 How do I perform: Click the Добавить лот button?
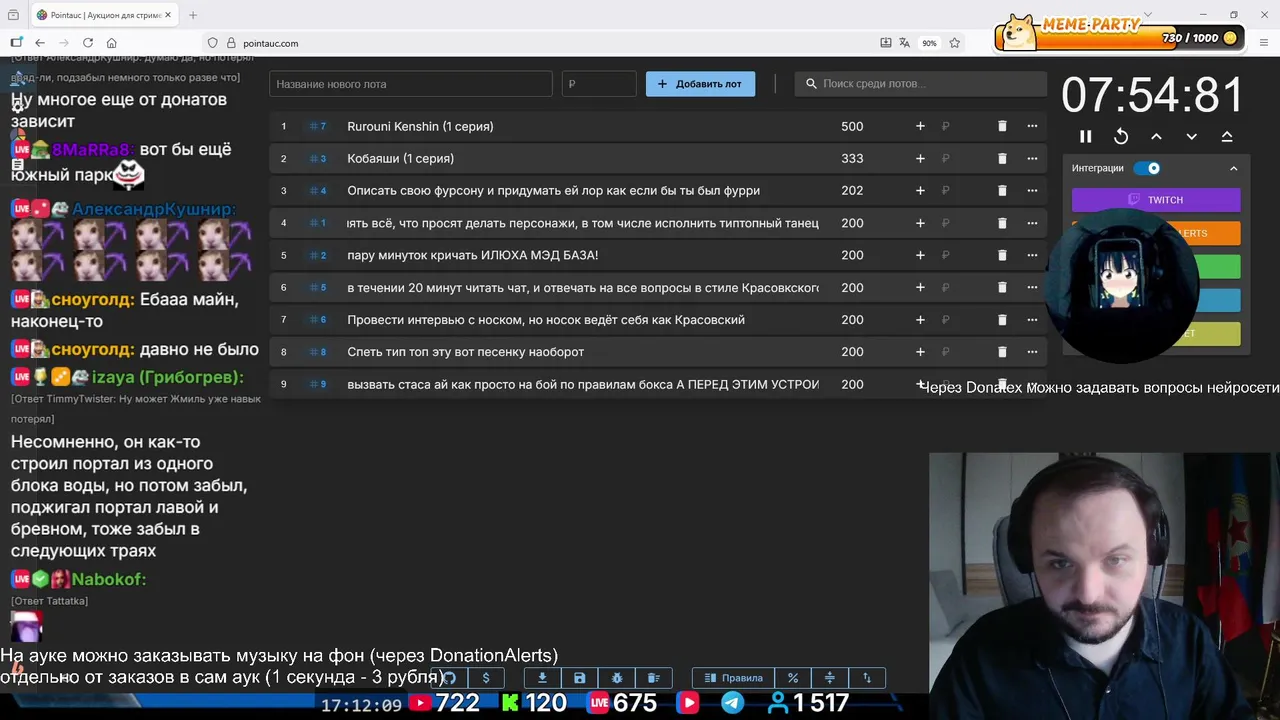pos(700,84)
